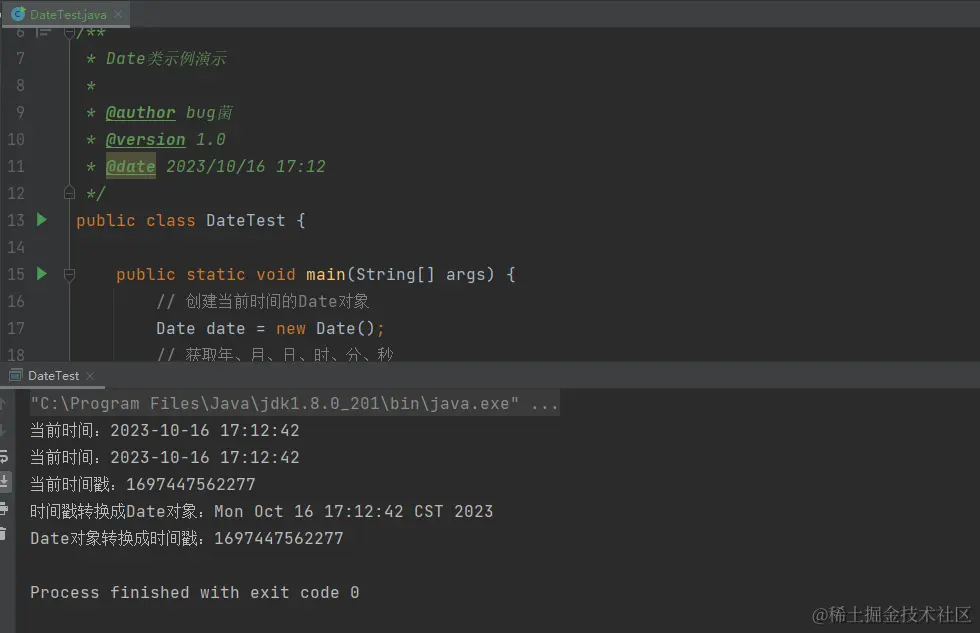
Task: Toggle soft-wrap in the run console
Action: tap(4, 457)
